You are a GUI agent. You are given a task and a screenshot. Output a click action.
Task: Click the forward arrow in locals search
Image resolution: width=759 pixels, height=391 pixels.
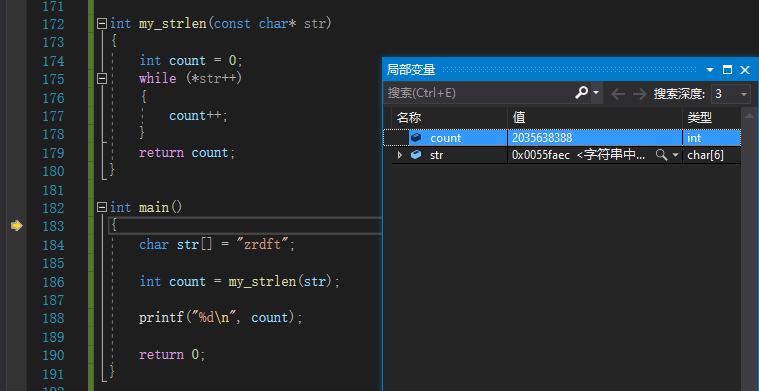(639, 94)
